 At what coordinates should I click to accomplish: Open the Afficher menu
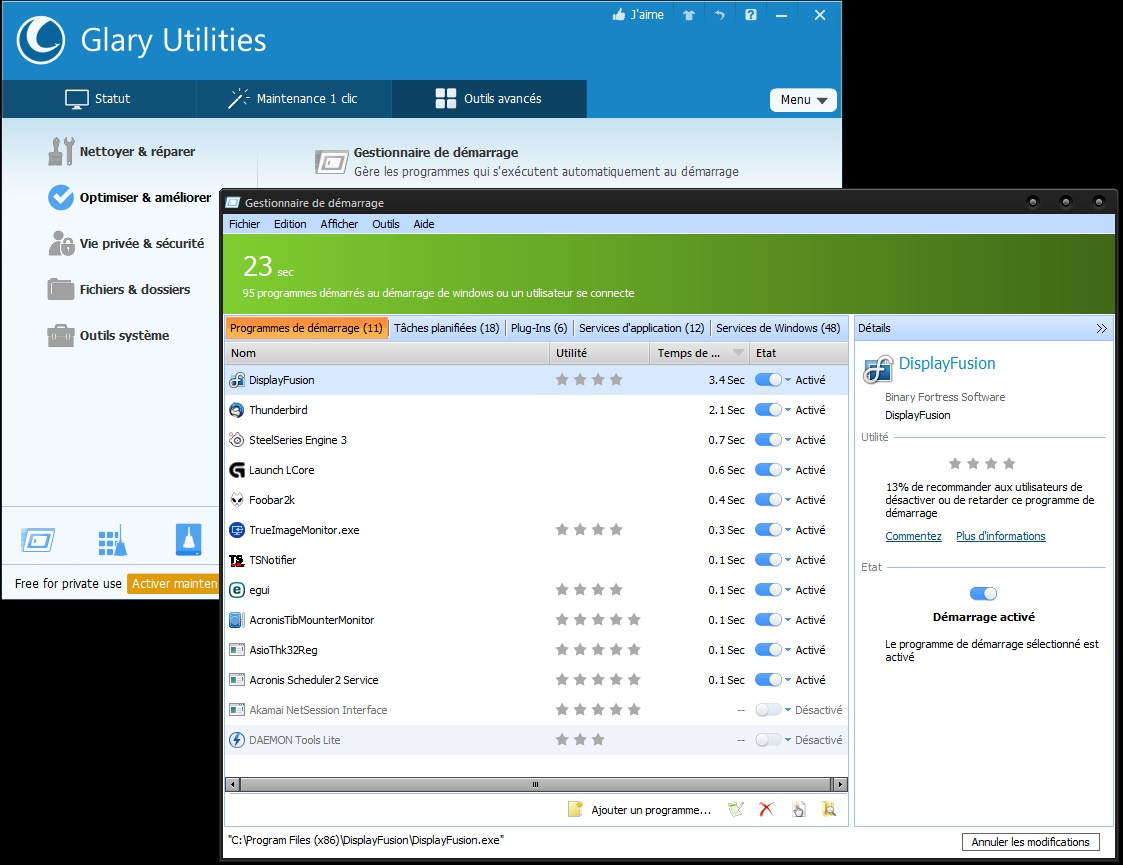pos(339,224)
